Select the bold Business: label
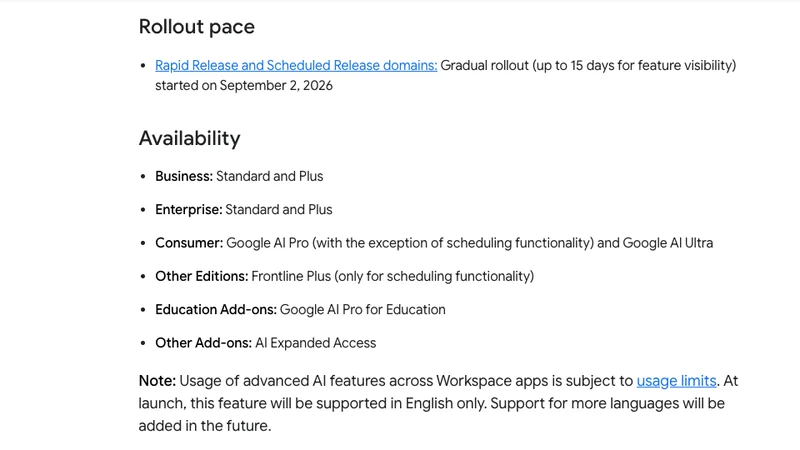Image resolution: width=800 pixels, height=450 pixels. click(x=184, y=176)
